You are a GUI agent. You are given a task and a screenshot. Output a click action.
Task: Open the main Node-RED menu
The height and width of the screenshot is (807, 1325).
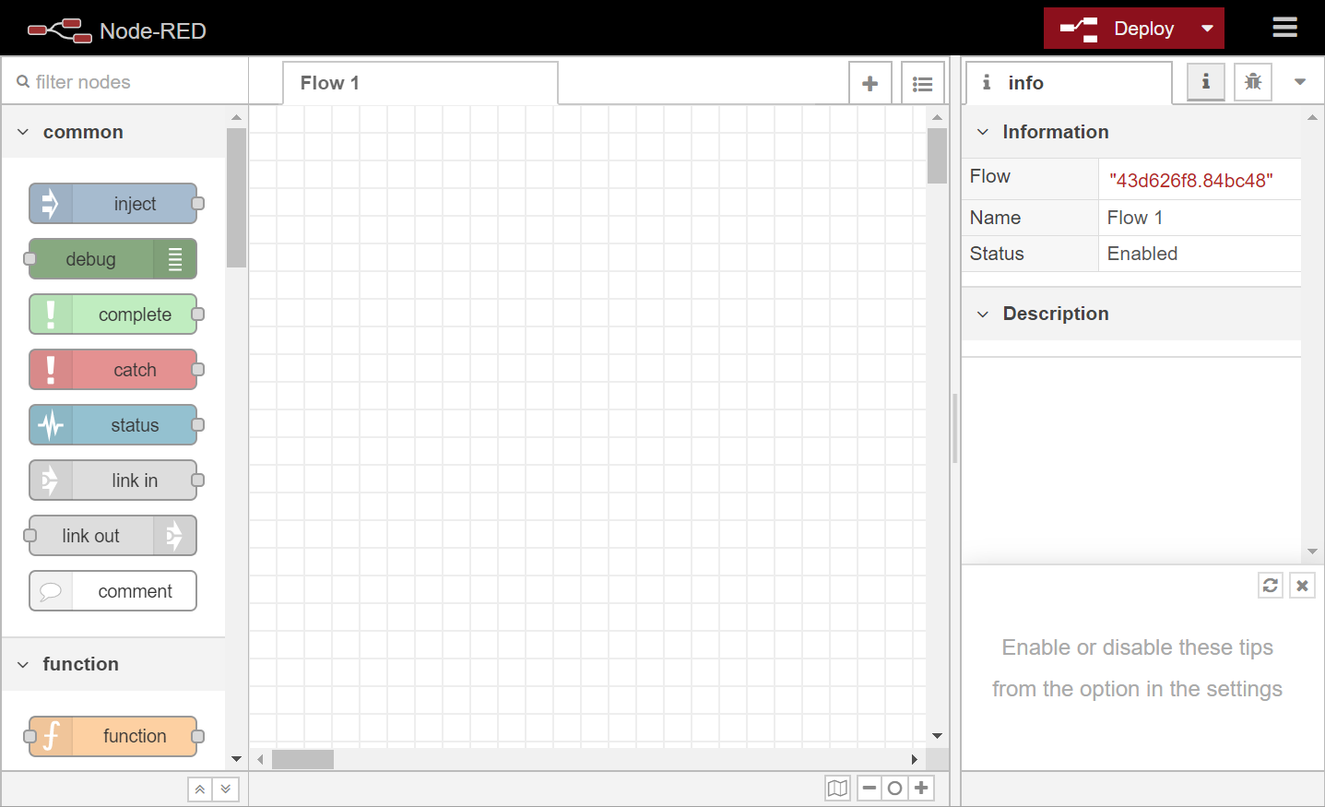(1285, 27)
